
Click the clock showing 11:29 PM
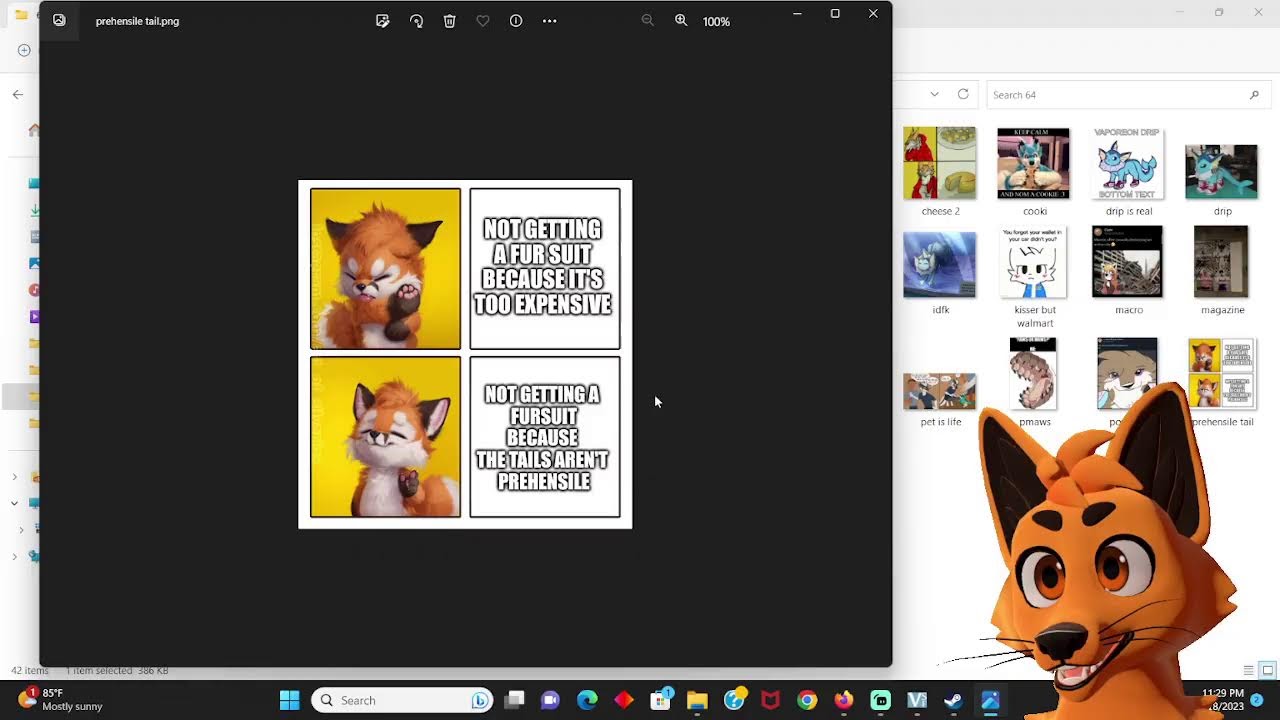[1223, 693]
